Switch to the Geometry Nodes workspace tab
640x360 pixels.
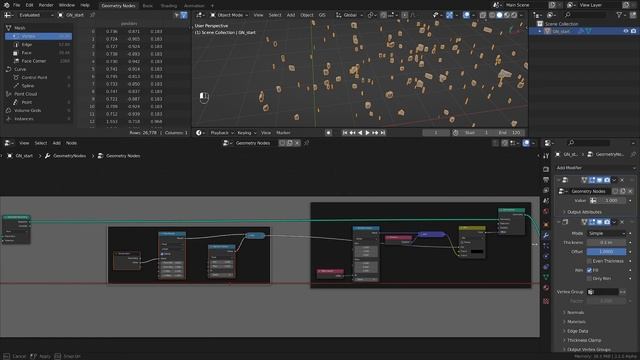click(118, 6)
